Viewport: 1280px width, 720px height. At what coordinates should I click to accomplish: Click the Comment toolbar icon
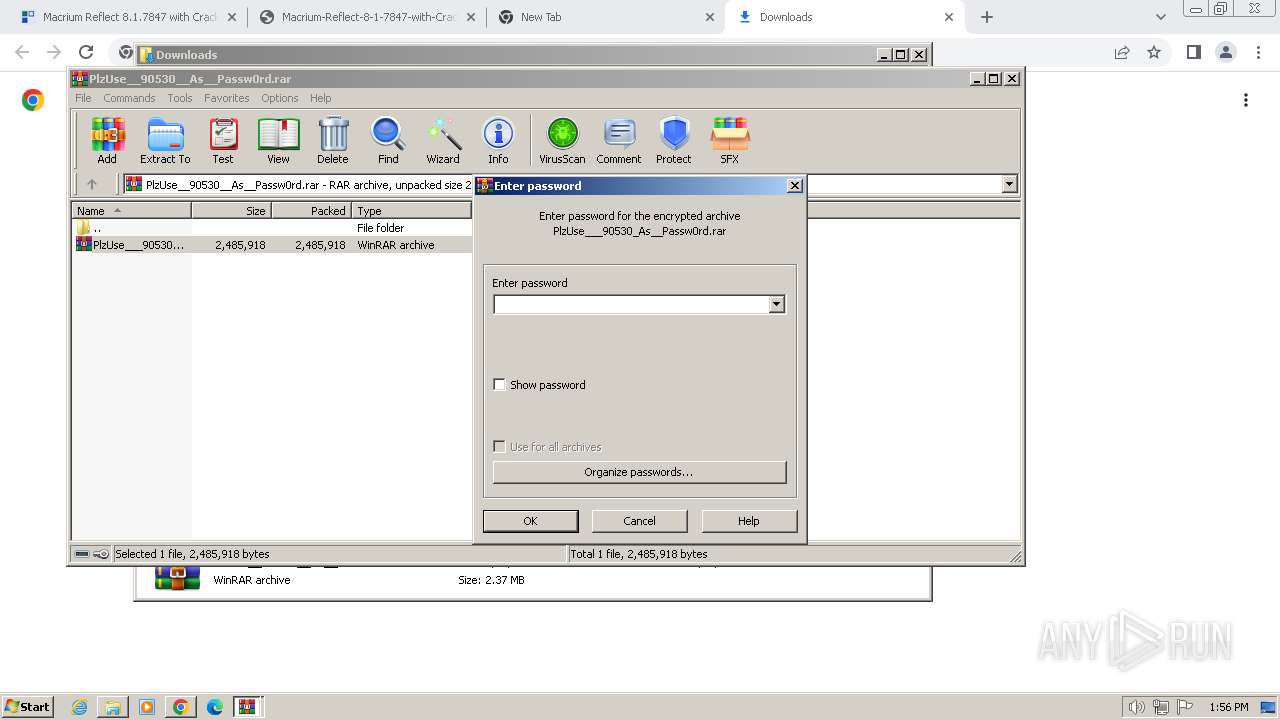pos(619,140)
